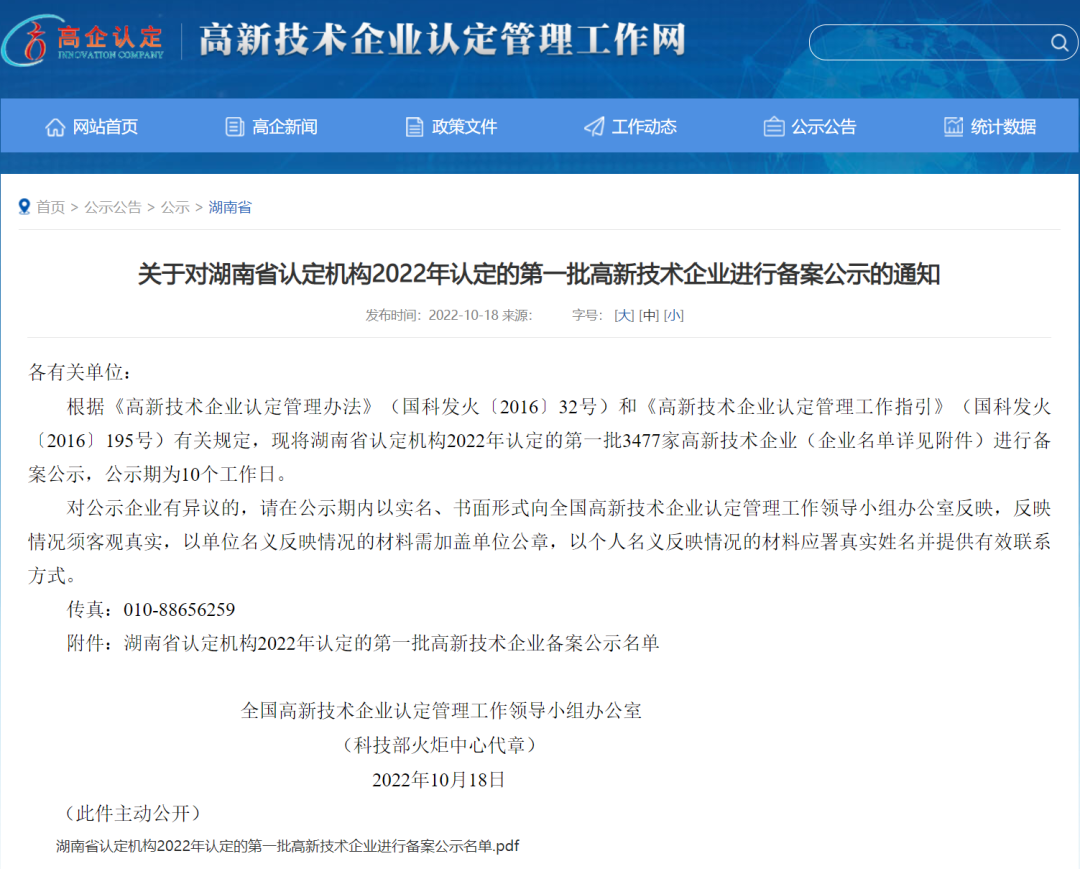Switch to the 公示公告 section
The height and width of the screenshot is (869, 1080).
coord(823,126)
